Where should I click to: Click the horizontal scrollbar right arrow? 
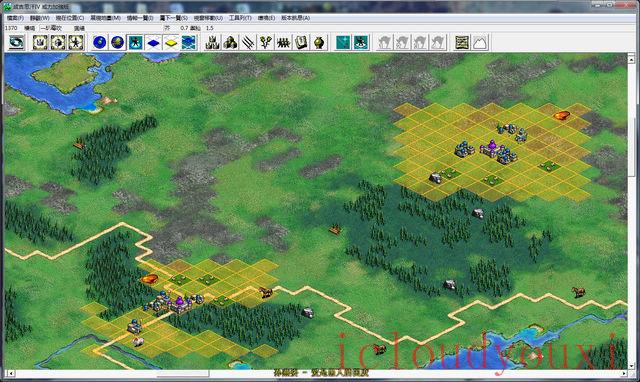tap(624, 373)
